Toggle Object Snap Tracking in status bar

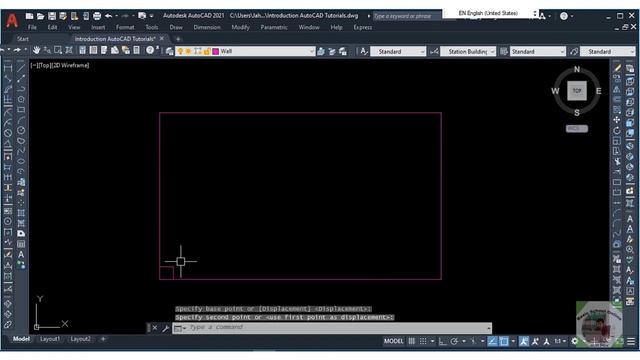(x=493, y=341)
